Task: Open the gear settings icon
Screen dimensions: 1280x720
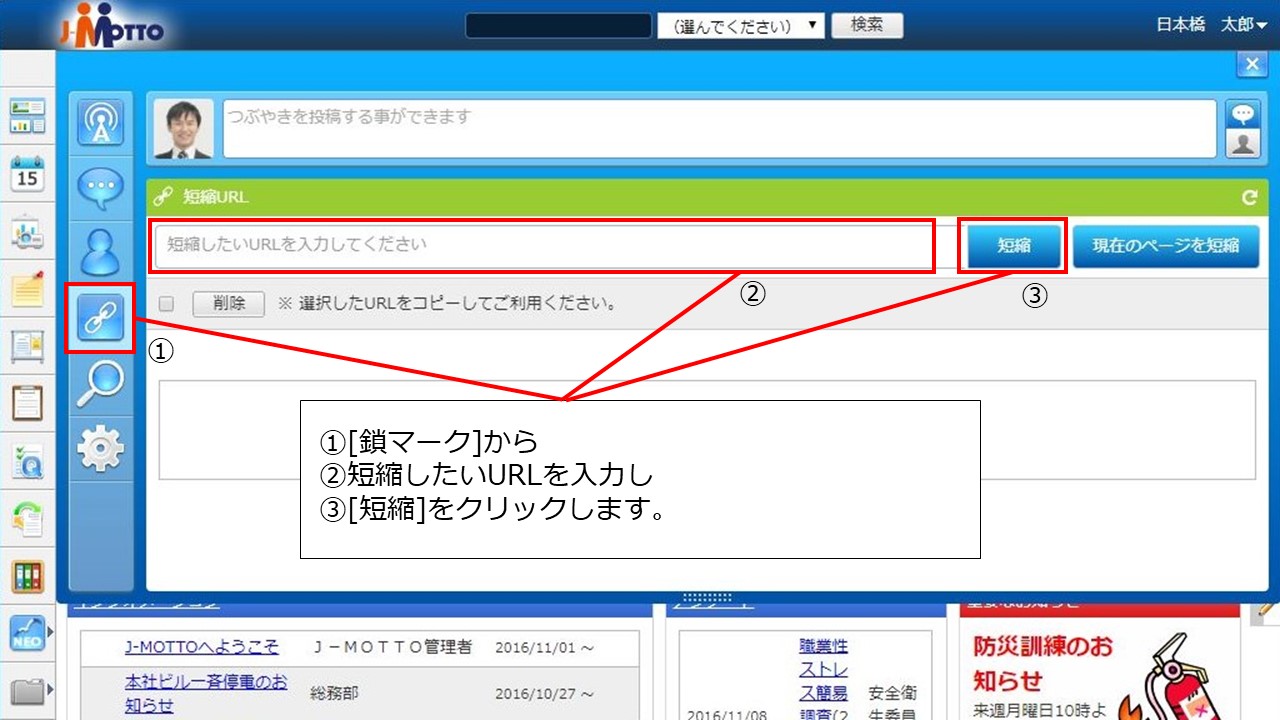Action: pyautogui.click(x=100, y=449)
